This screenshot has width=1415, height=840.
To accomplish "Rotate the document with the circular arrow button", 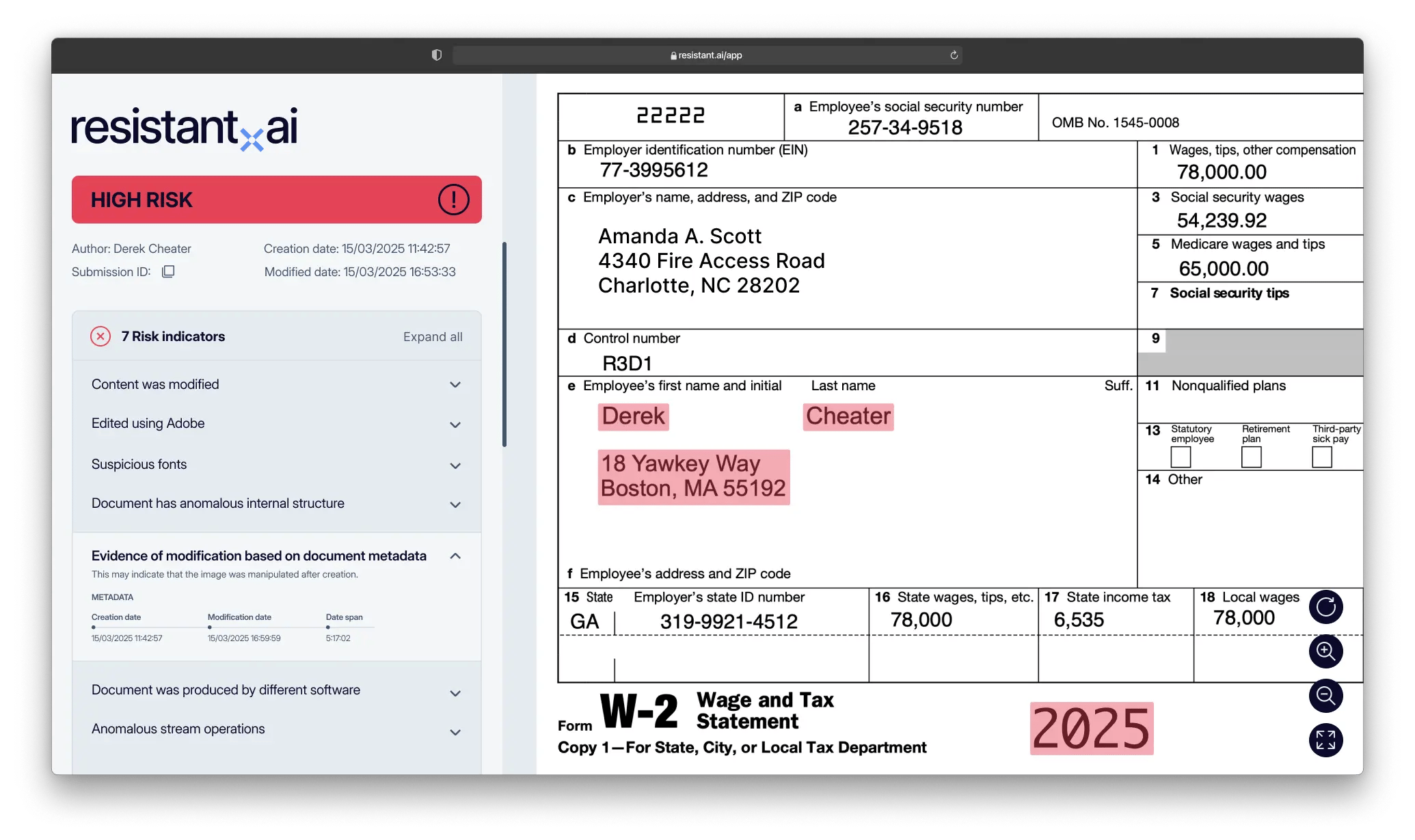I will (1325, 607).
